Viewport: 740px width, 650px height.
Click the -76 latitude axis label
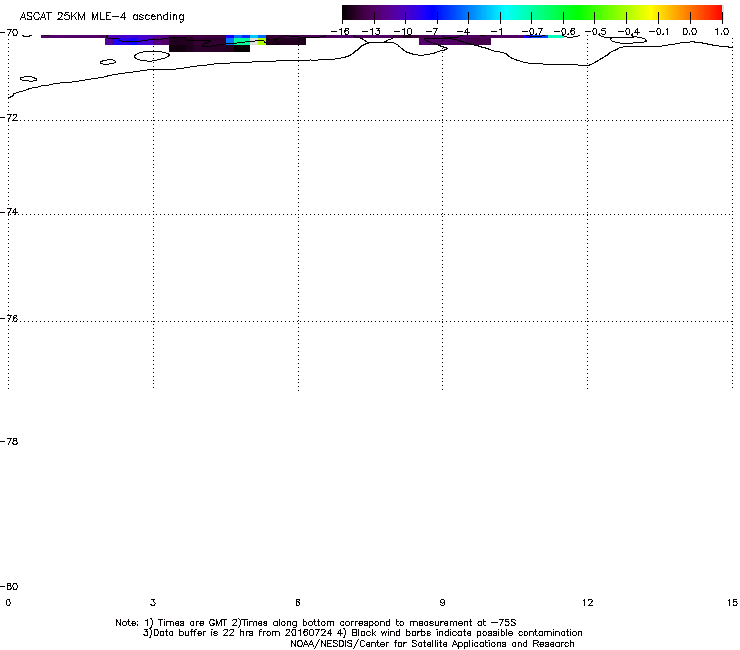coord(9,319)
